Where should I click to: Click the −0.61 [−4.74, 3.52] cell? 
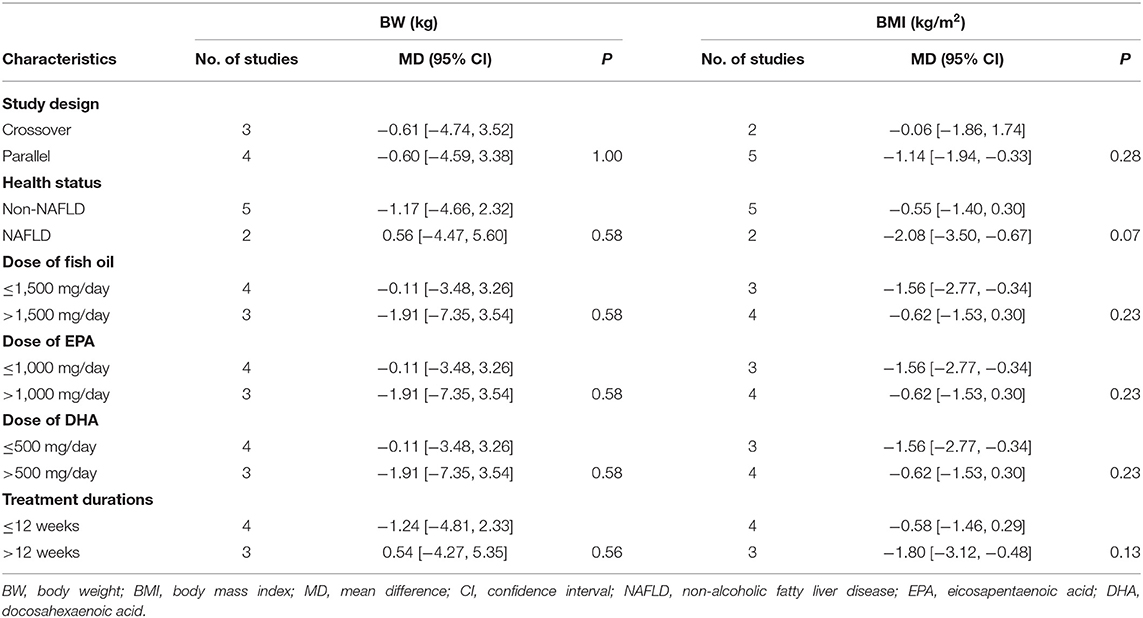[x=441, y=131]
